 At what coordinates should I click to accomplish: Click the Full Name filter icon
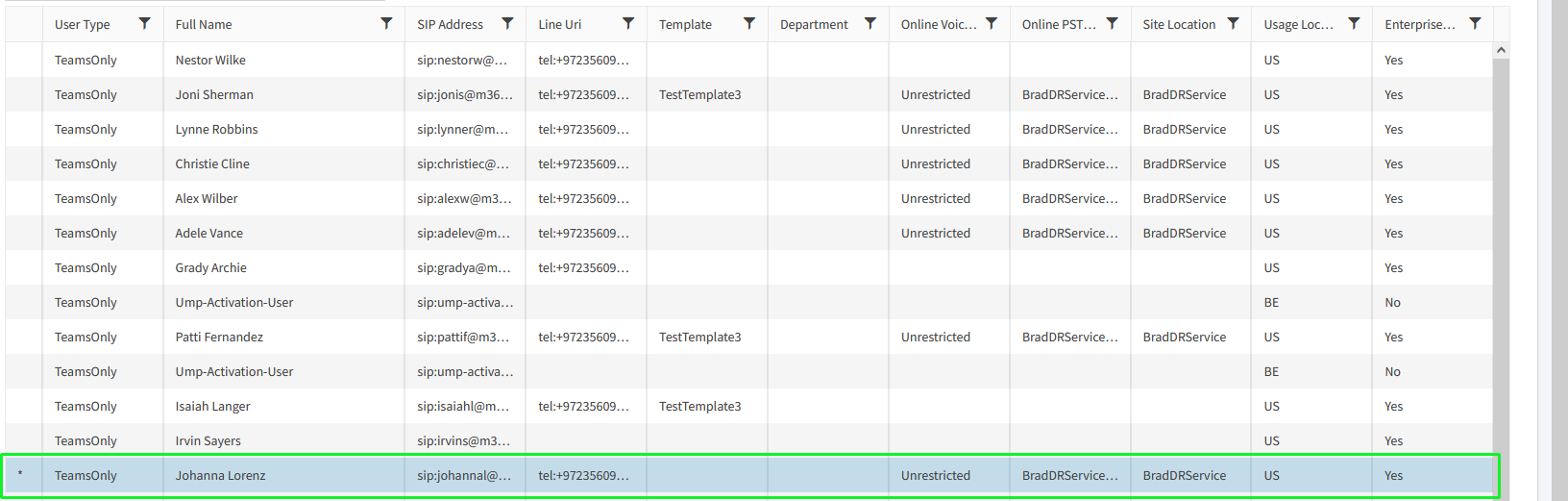coord(386,24)
